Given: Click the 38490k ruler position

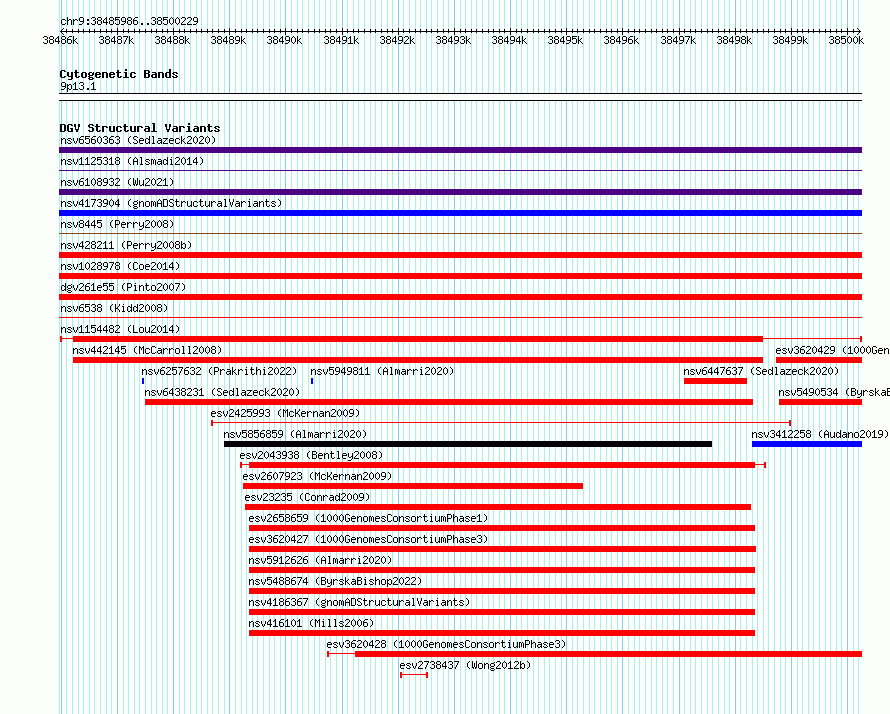Looking at the screenshot, I should (x=284, y=40).
